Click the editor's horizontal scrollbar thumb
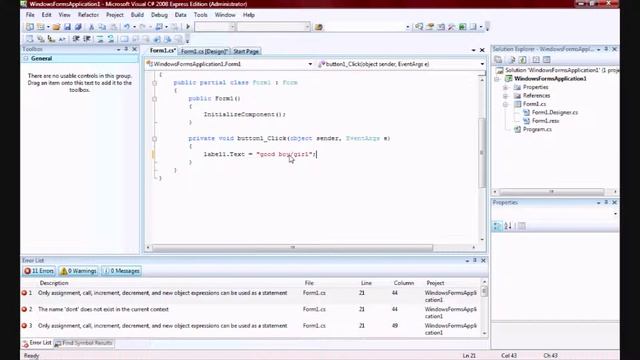Screen dimensions: 640x360 292,247
